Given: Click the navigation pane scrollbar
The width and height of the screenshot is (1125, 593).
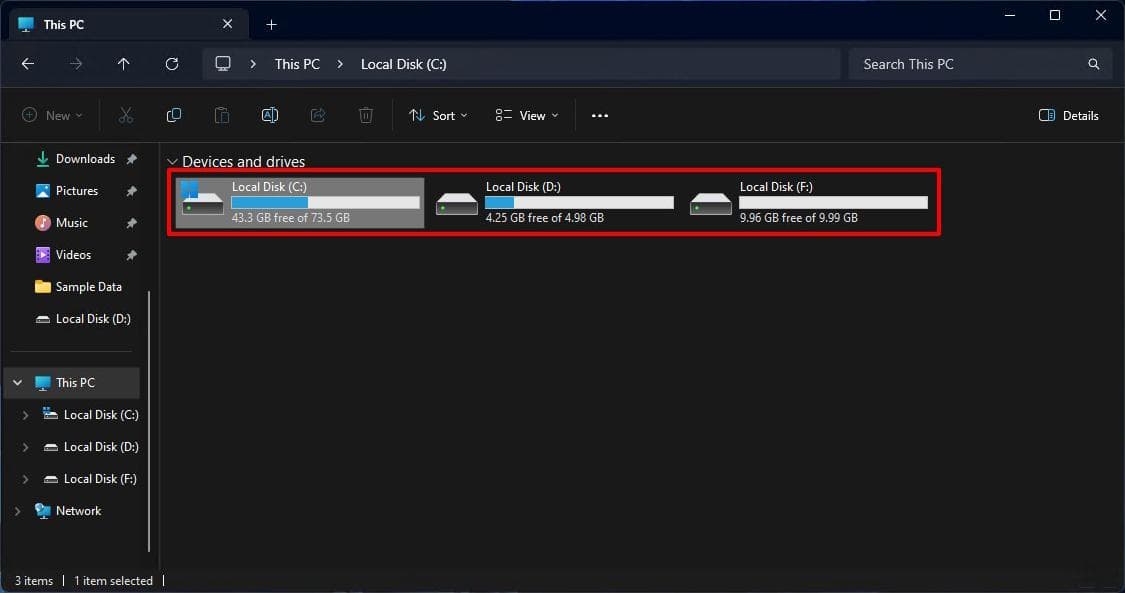Looking at the screenshot, I should tap(149, 422).
